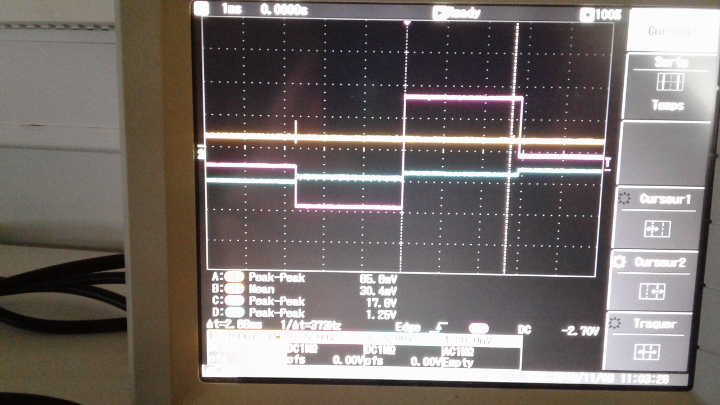
Task: Click the Traquer both-cursors tracking icon
Action: pos(647,352)
